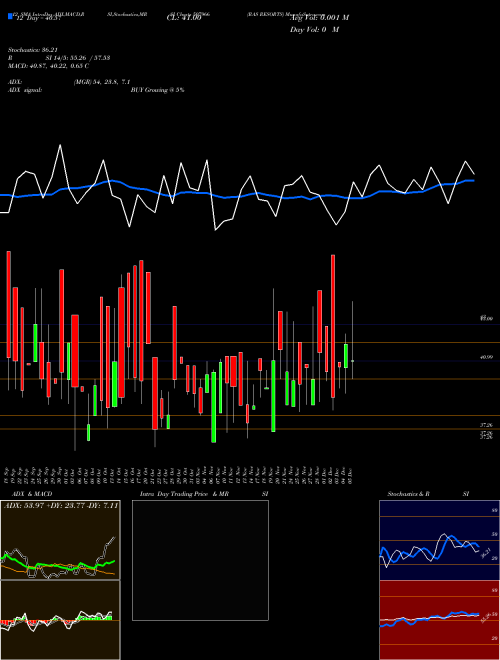Image resolution: width=500 pixels, height=660 pixels.
Task: Click 'Intra Day Trading Price & MR' title
Action: click(185, 494)
